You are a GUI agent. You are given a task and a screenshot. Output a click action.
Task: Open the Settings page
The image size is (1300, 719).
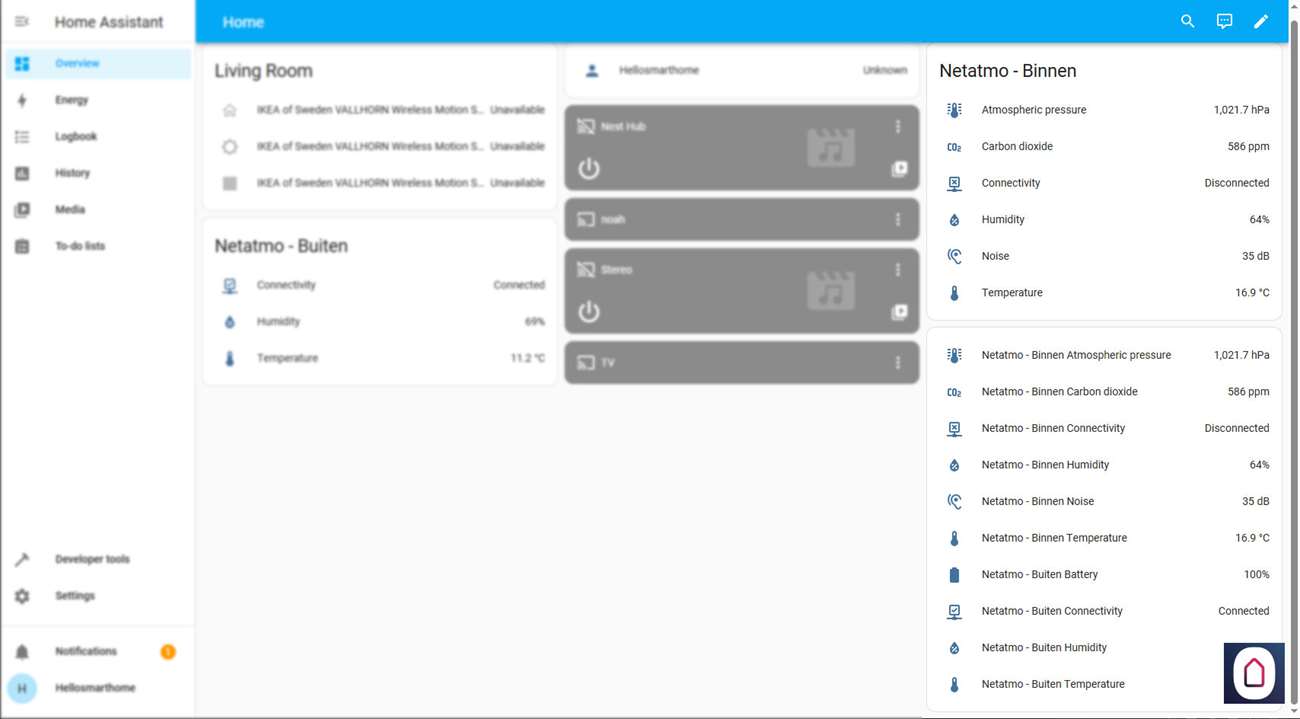(x=75, y=596)
